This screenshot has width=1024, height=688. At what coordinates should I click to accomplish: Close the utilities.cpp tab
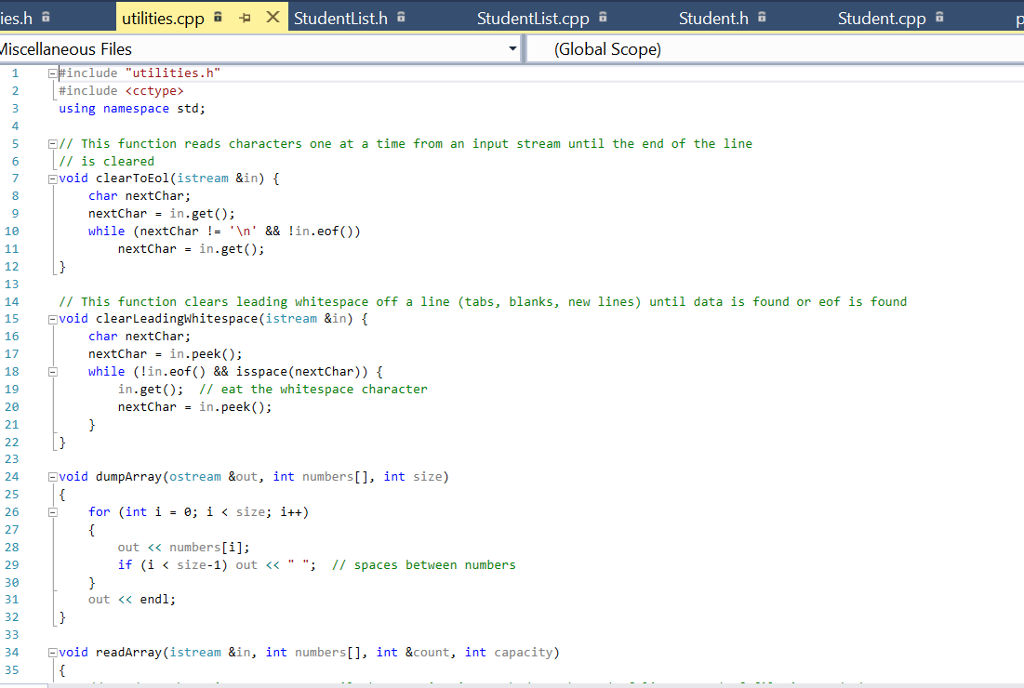(x=272, y=17)
